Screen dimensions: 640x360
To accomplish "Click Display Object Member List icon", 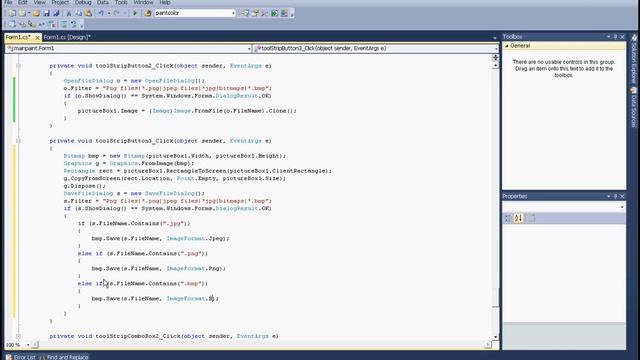I will pyautogui.click(x=12, y=24).
